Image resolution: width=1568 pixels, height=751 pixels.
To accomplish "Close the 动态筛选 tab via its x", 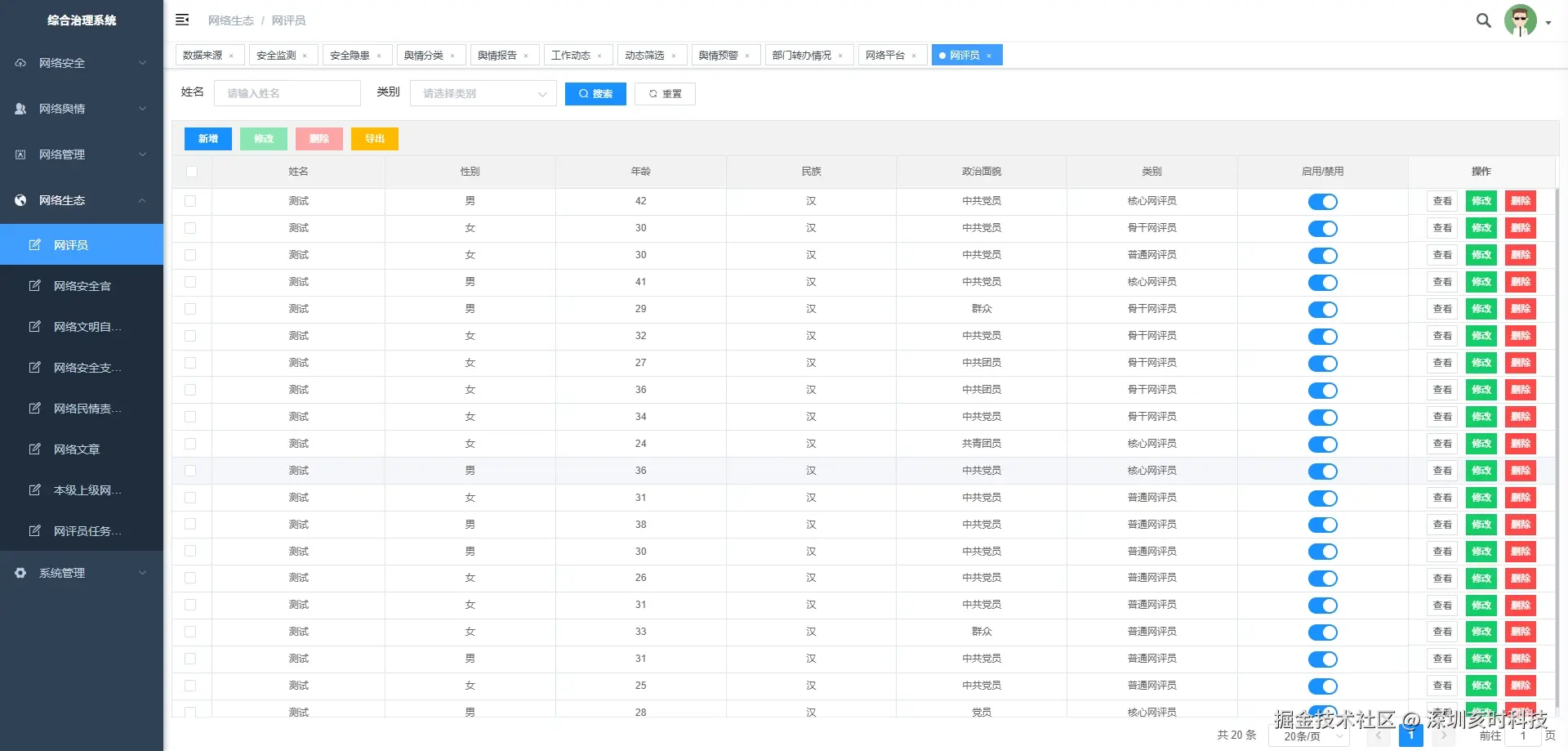I will [x=674, y=56].
